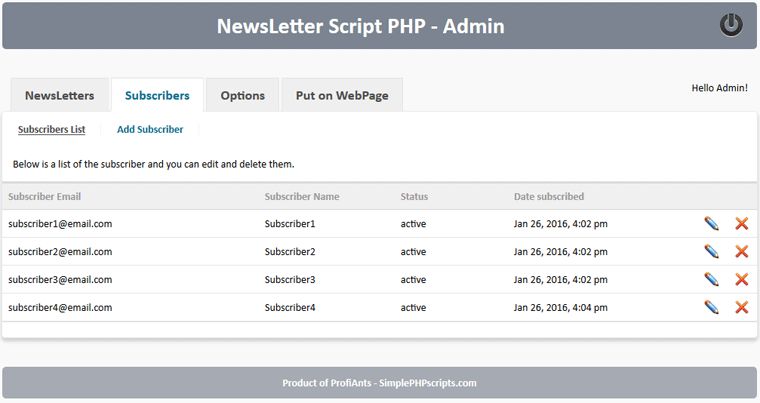The height and width of the screenshot is (403, 760).
Task: Delete subscriber4@email.com with red X
Action: click(742, 307)
